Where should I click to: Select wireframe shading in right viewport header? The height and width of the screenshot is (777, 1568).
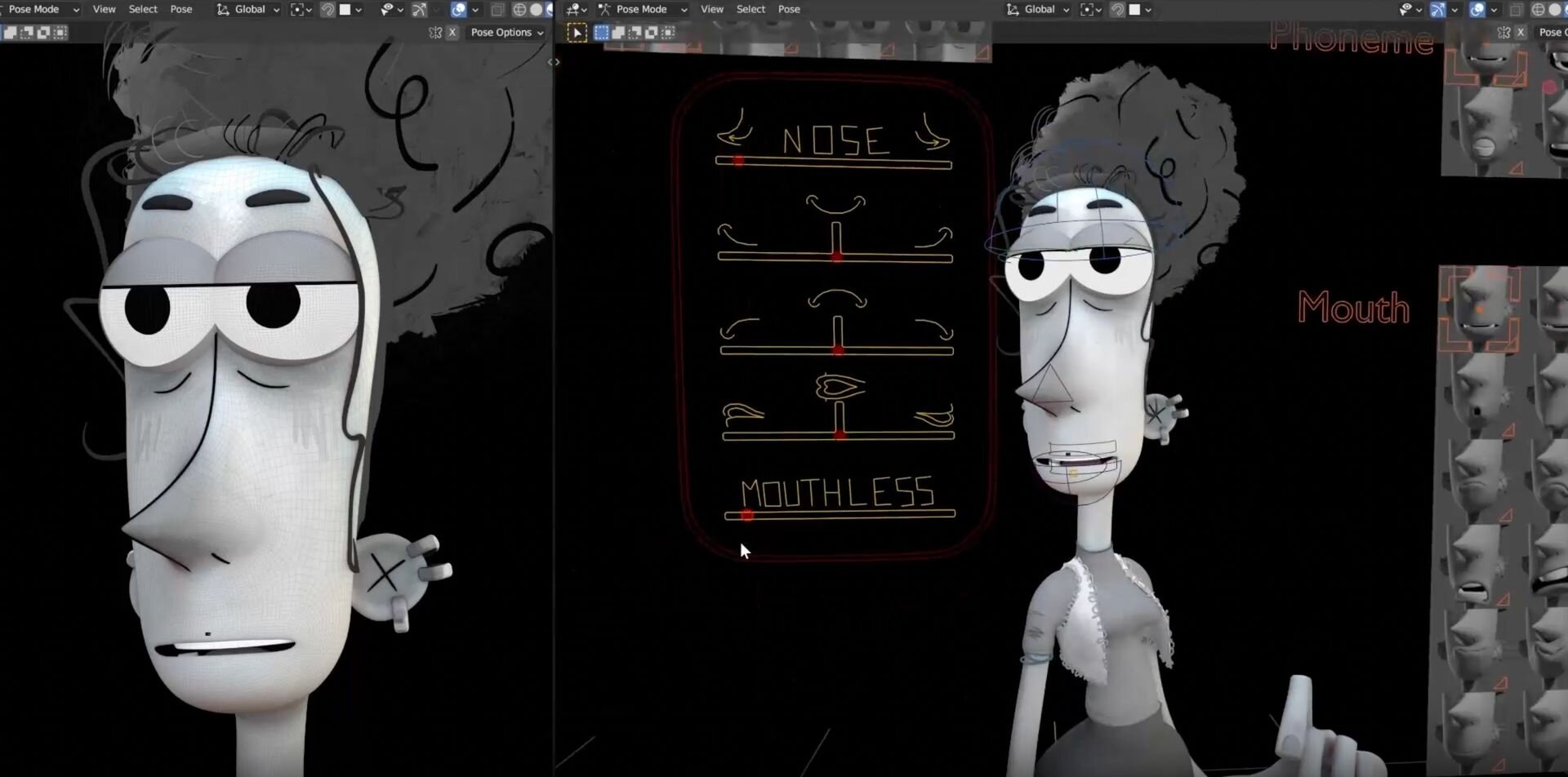tap(1538, 10)
